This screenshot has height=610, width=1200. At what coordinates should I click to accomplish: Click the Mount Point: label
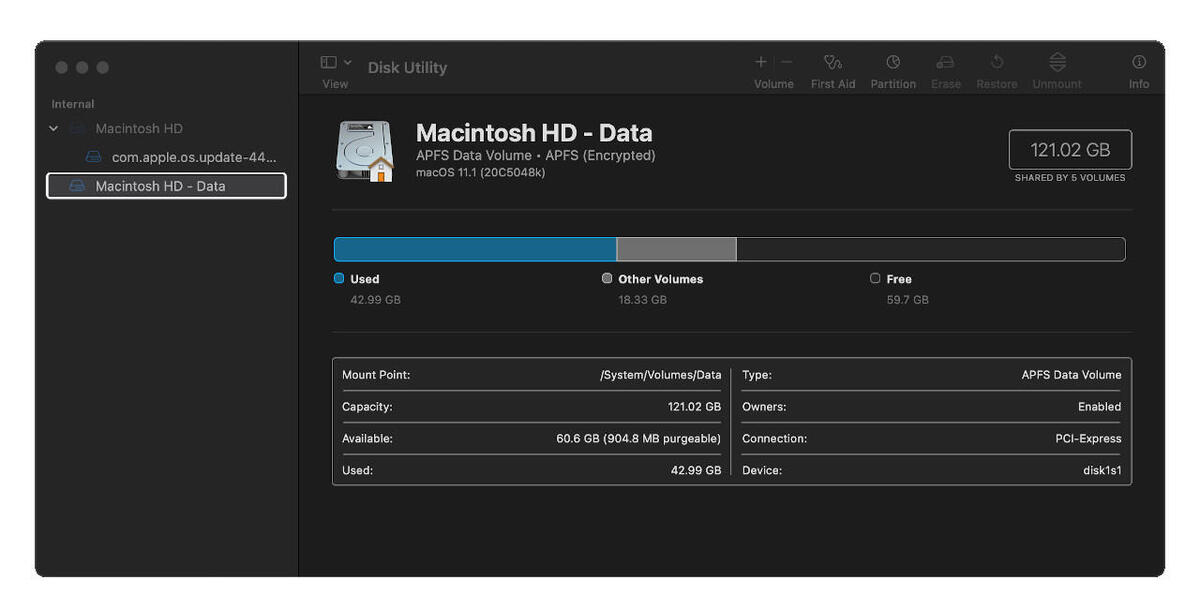376,375
